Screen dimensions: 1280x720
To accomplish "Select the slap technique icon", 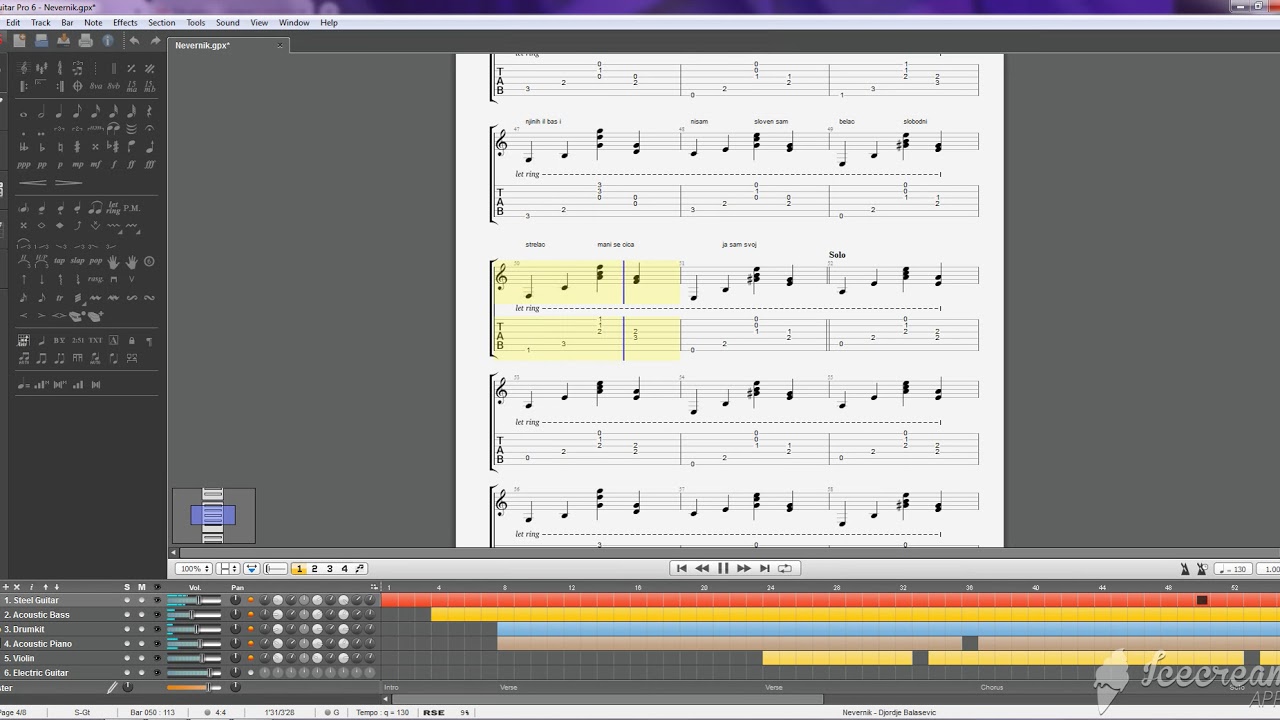I will click(x=77, y=261).
